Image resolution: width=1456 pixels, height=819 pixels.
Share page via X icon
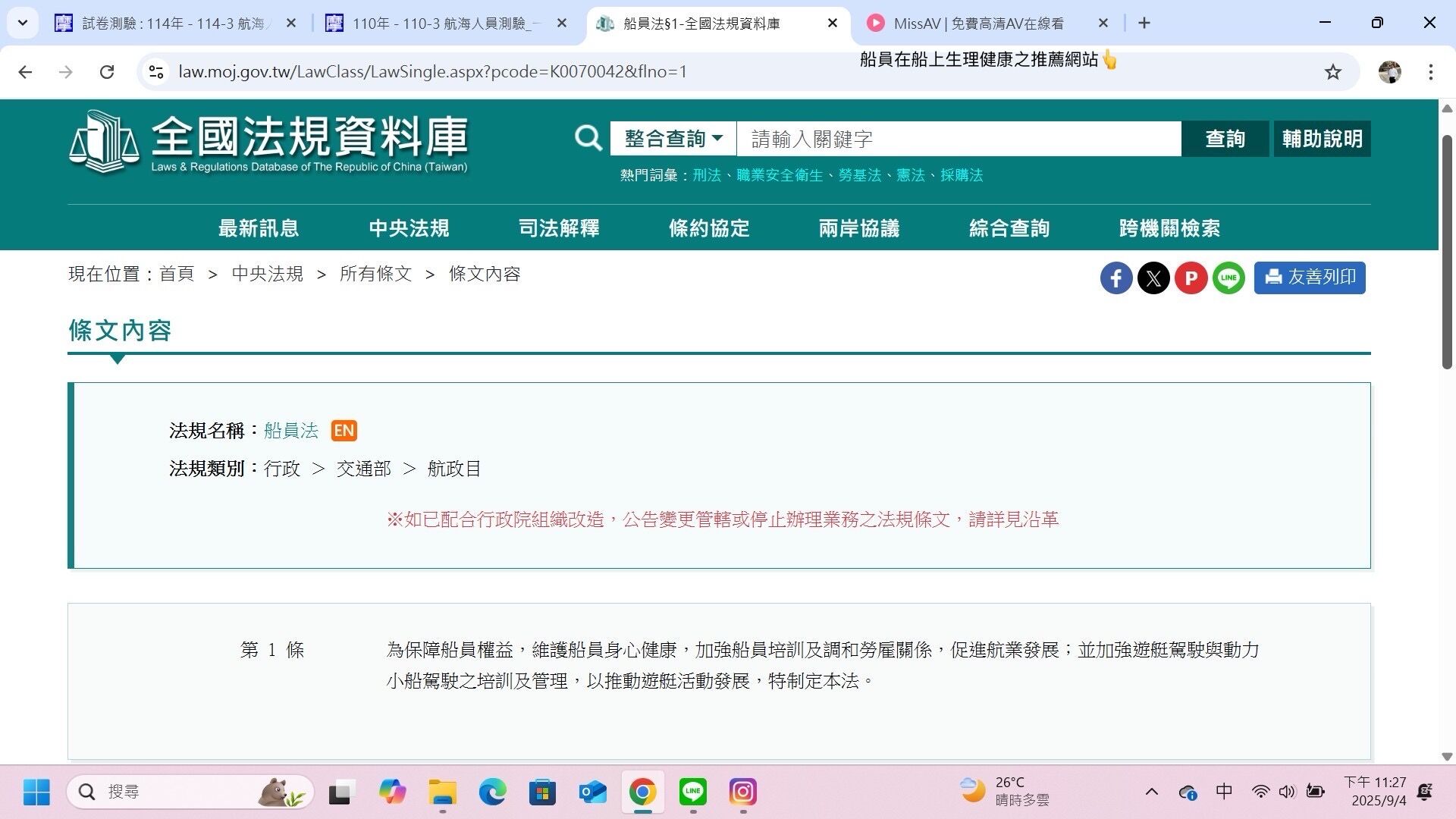pos(1153,278)
